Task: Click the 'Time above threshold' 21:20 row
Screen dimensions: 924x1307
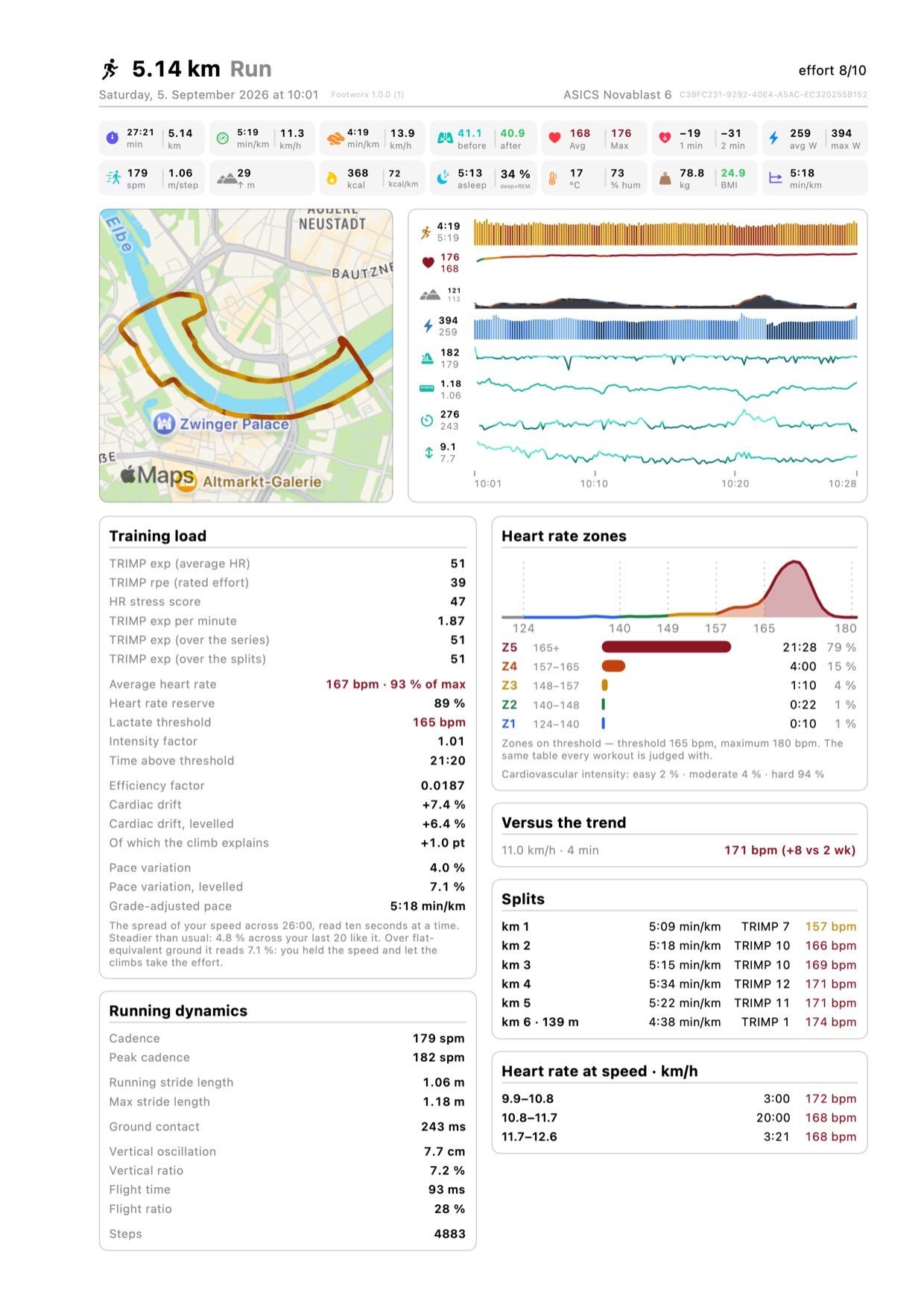Action: [287, 760]
